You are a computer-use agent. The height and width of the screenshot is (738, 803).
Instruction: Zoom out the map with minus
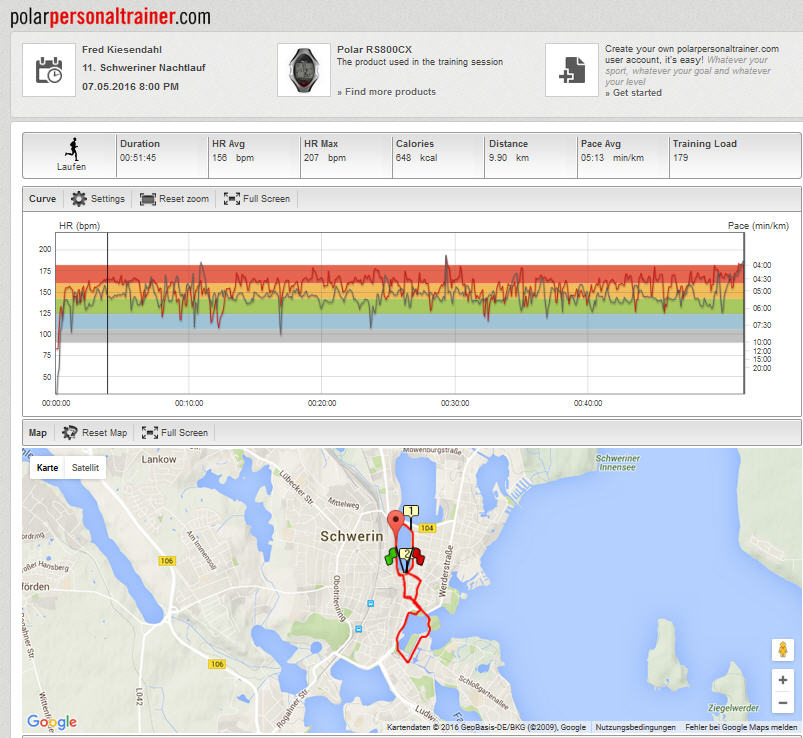(783, 703)
